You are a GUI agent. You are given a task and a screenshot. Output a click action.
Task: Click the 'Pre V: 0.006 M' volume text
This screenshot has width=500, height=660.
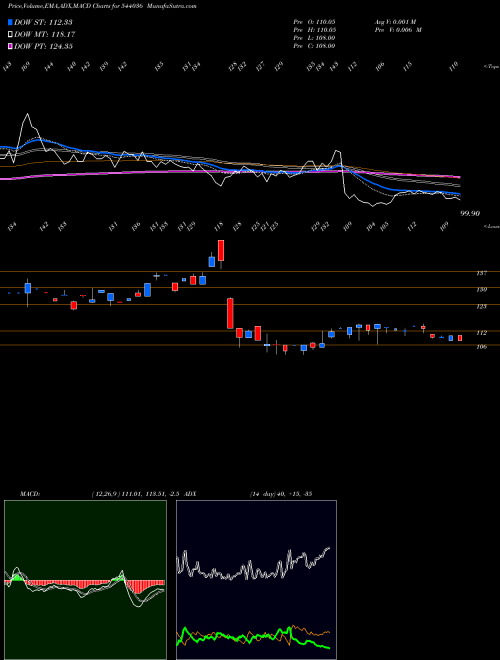click(x=398, y=30)
